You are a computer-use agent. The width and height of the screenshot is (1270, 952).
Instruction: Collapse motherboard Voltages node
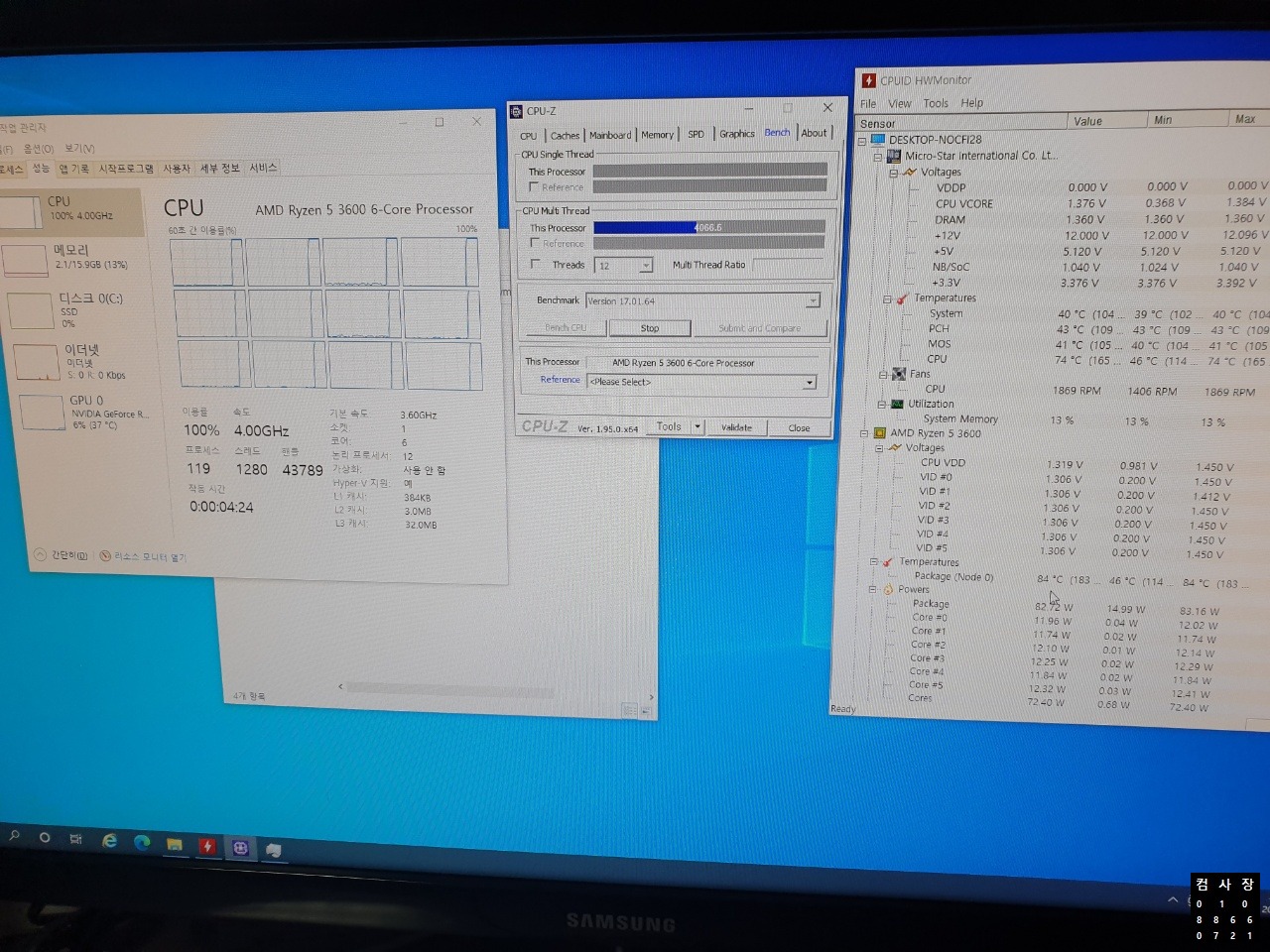[x=893, y=173]
